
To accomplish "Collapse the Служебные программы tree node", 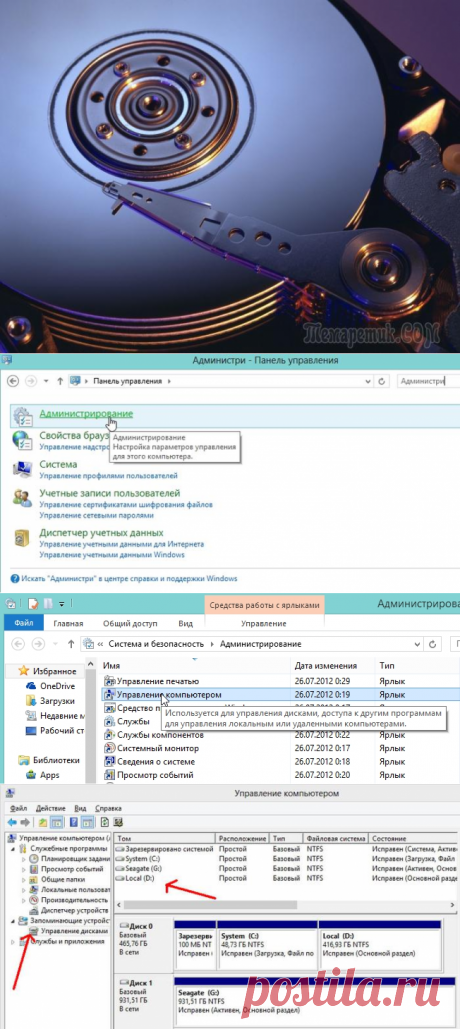I will 14,849.
